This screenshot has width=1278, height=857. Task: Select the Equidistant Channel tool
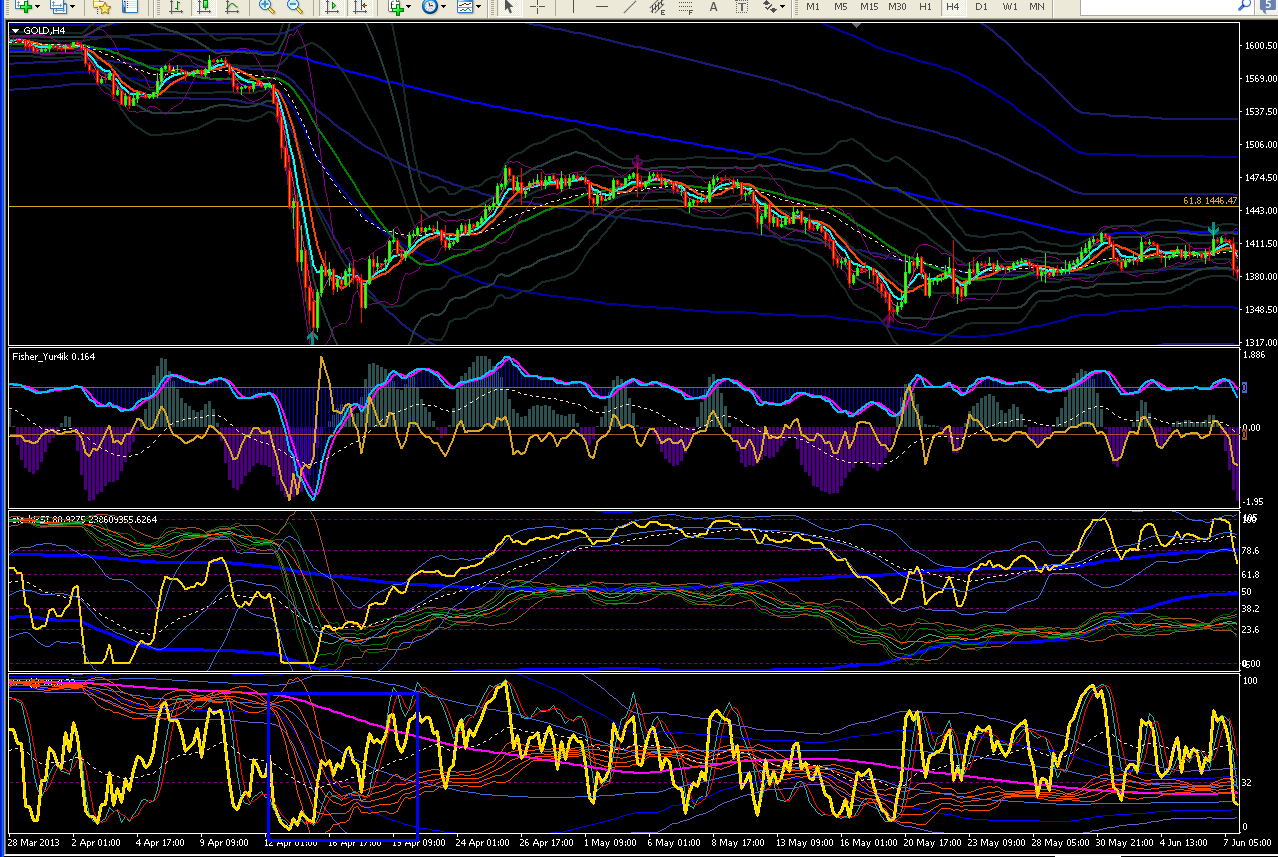(x=658, y=7)
